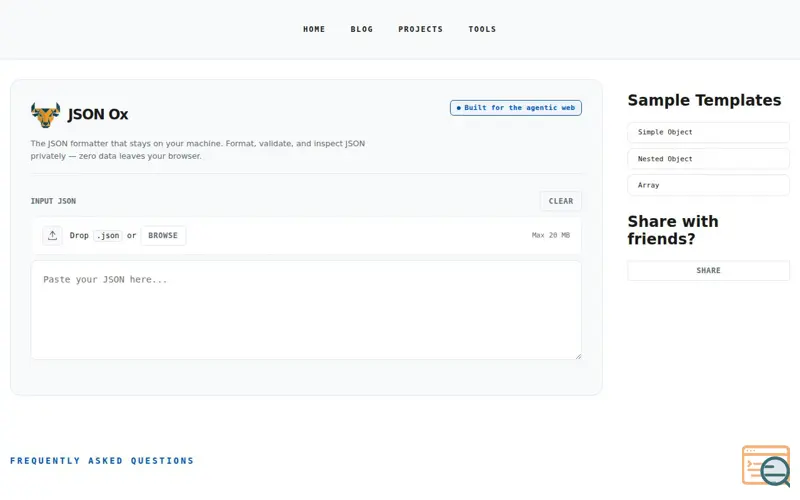Go to the Blog page

tap(361, 29)
